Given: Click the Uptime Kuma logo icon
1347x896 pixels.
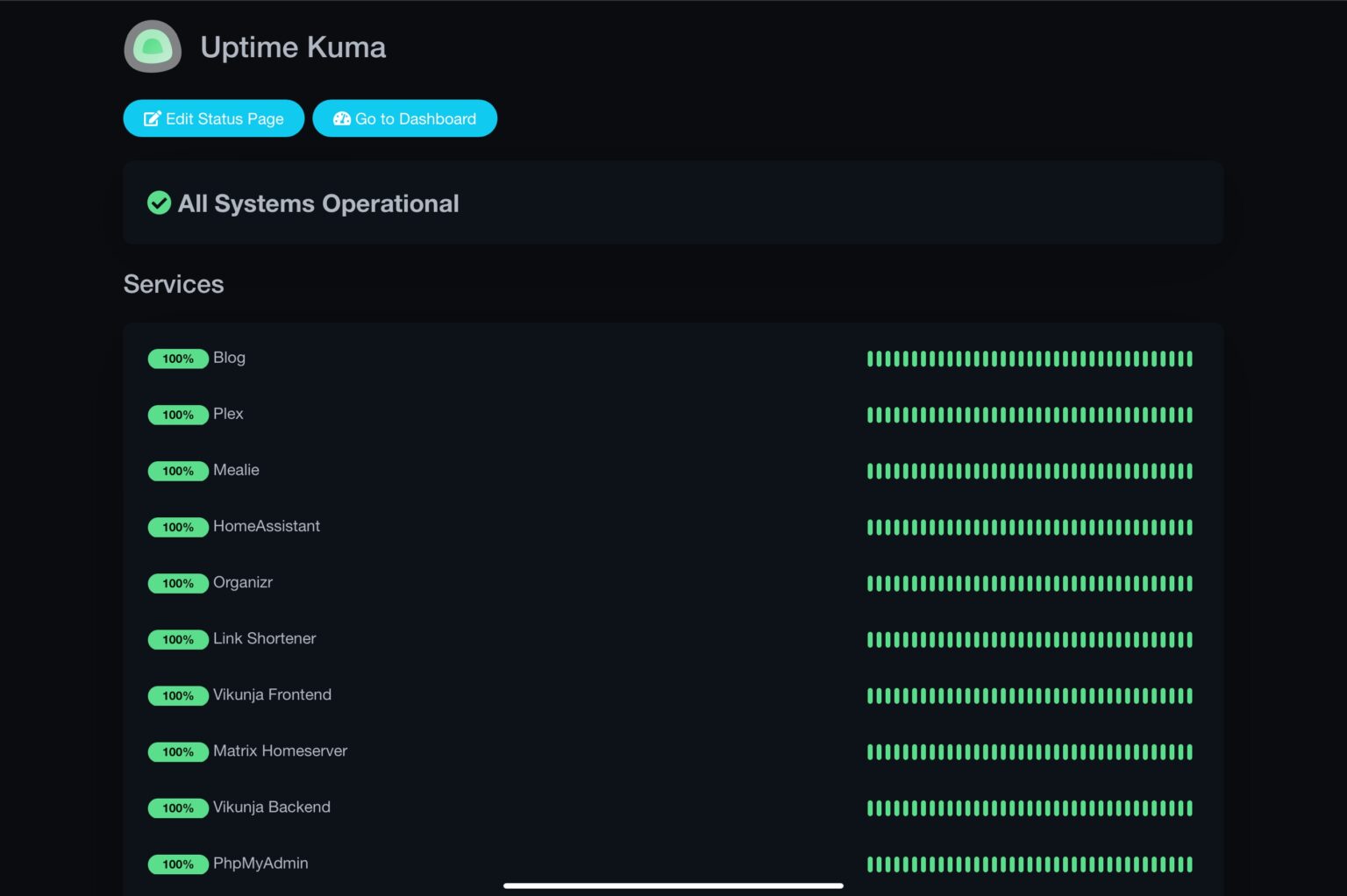Looking at the screenshot, I should point(153,47).
